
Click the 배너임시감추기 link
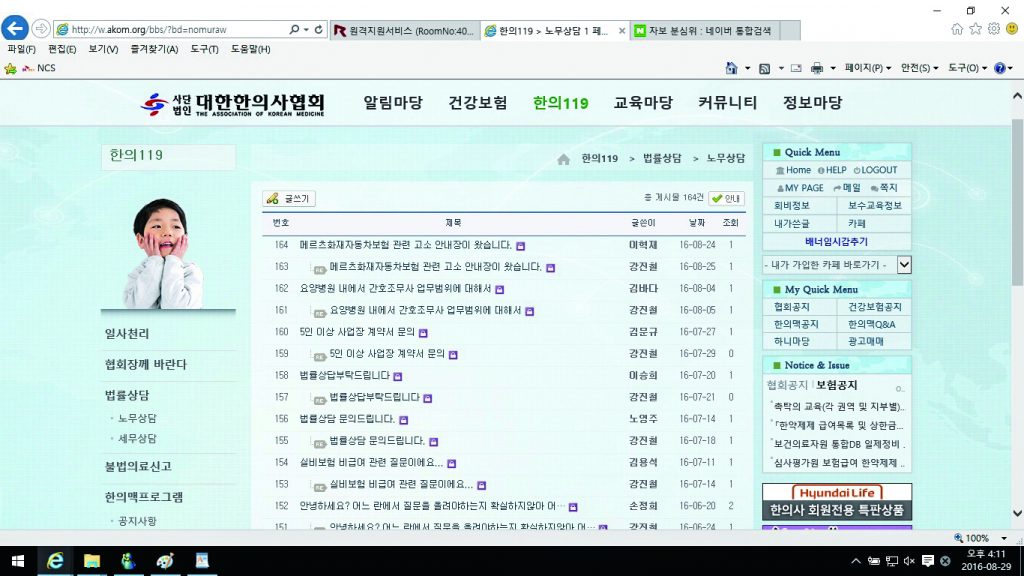(x=836, y=240)
